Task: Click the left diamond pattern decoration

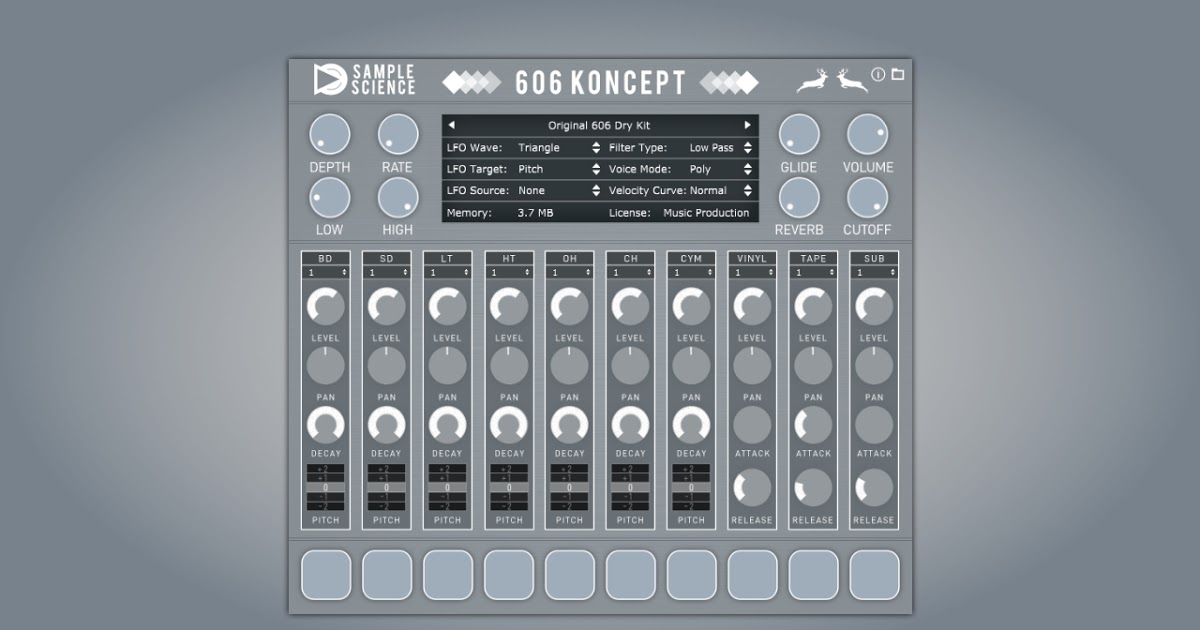Action: tap(470, 82)
